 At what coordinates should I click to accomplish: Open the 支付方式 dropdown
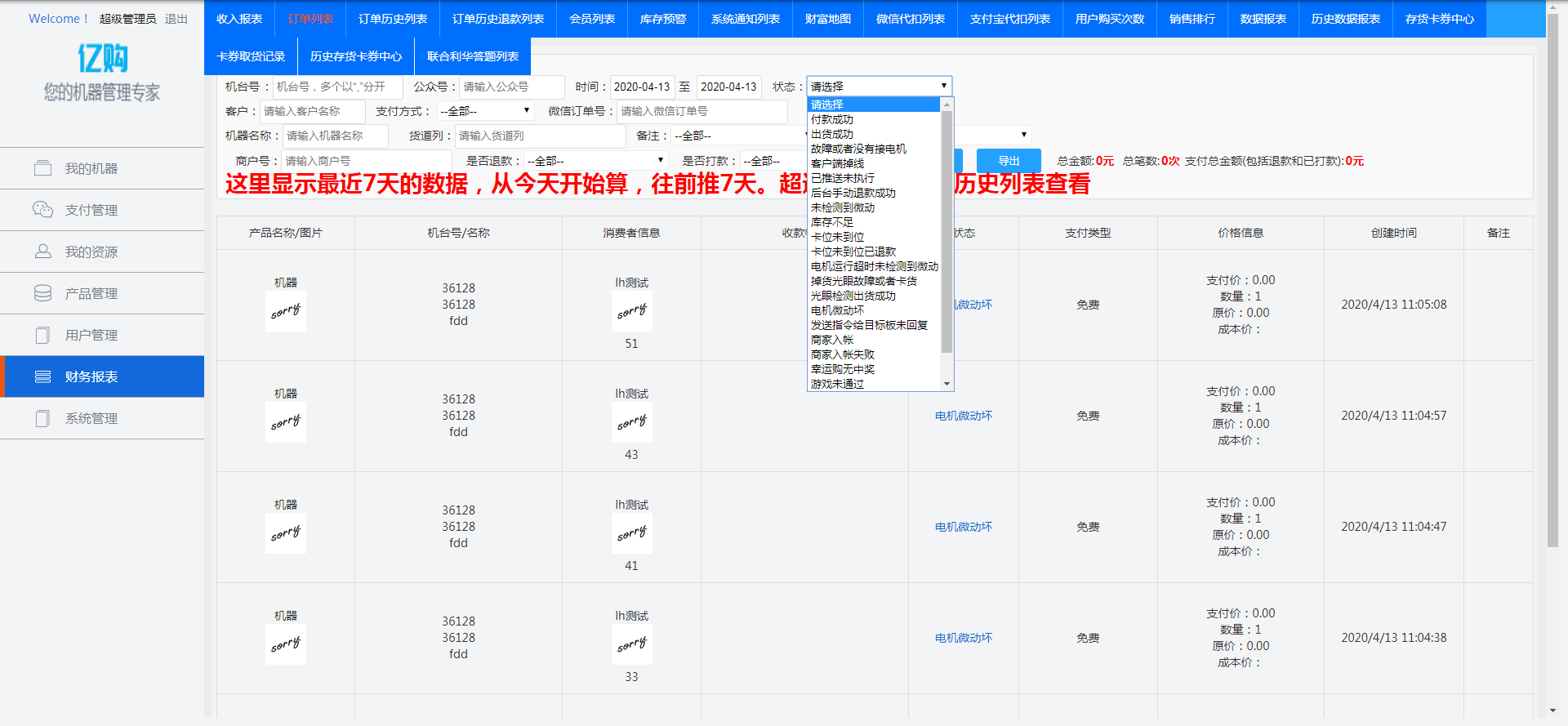tap(485, 111)
